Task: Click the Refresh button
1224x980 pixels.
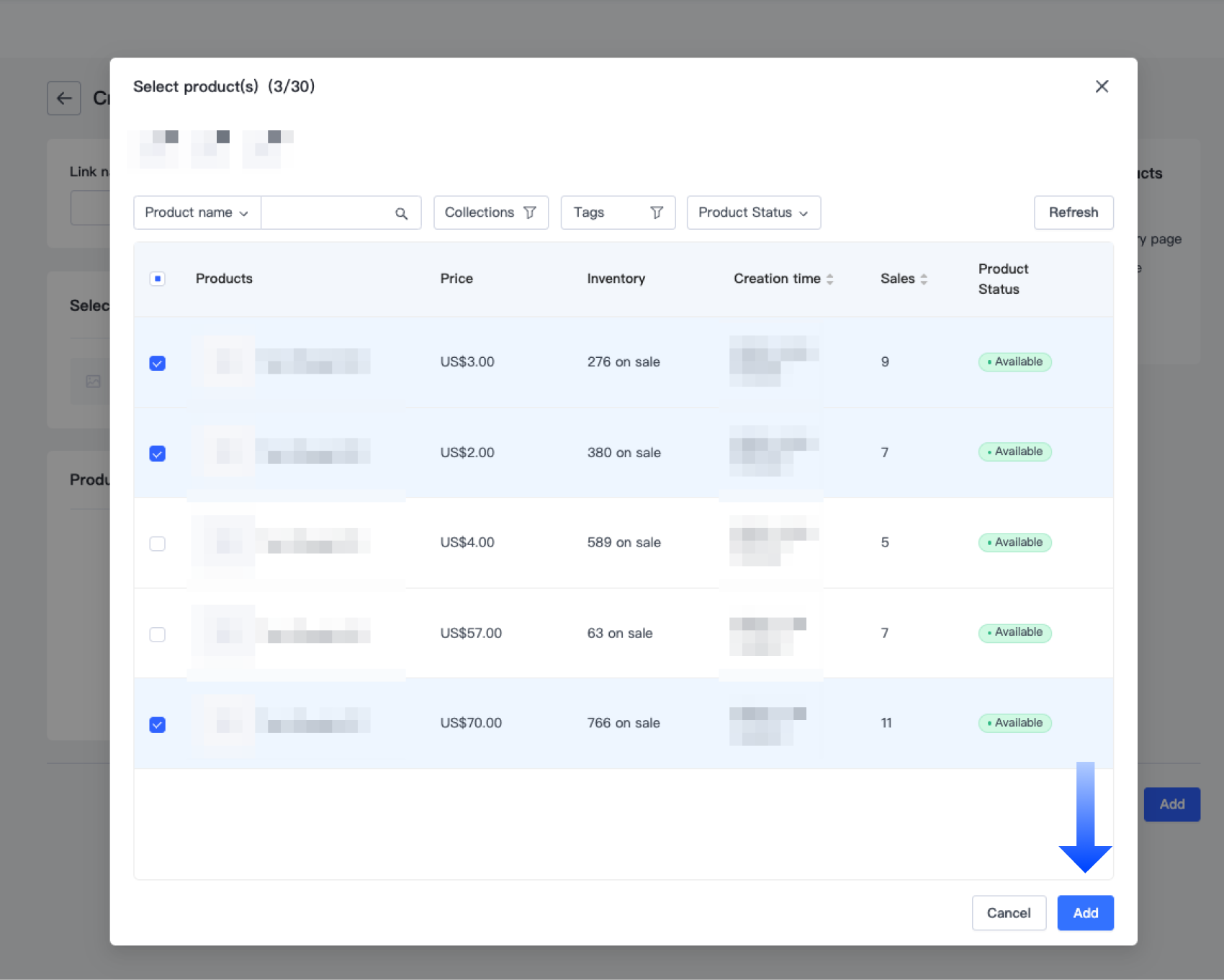Action: 1073,212
